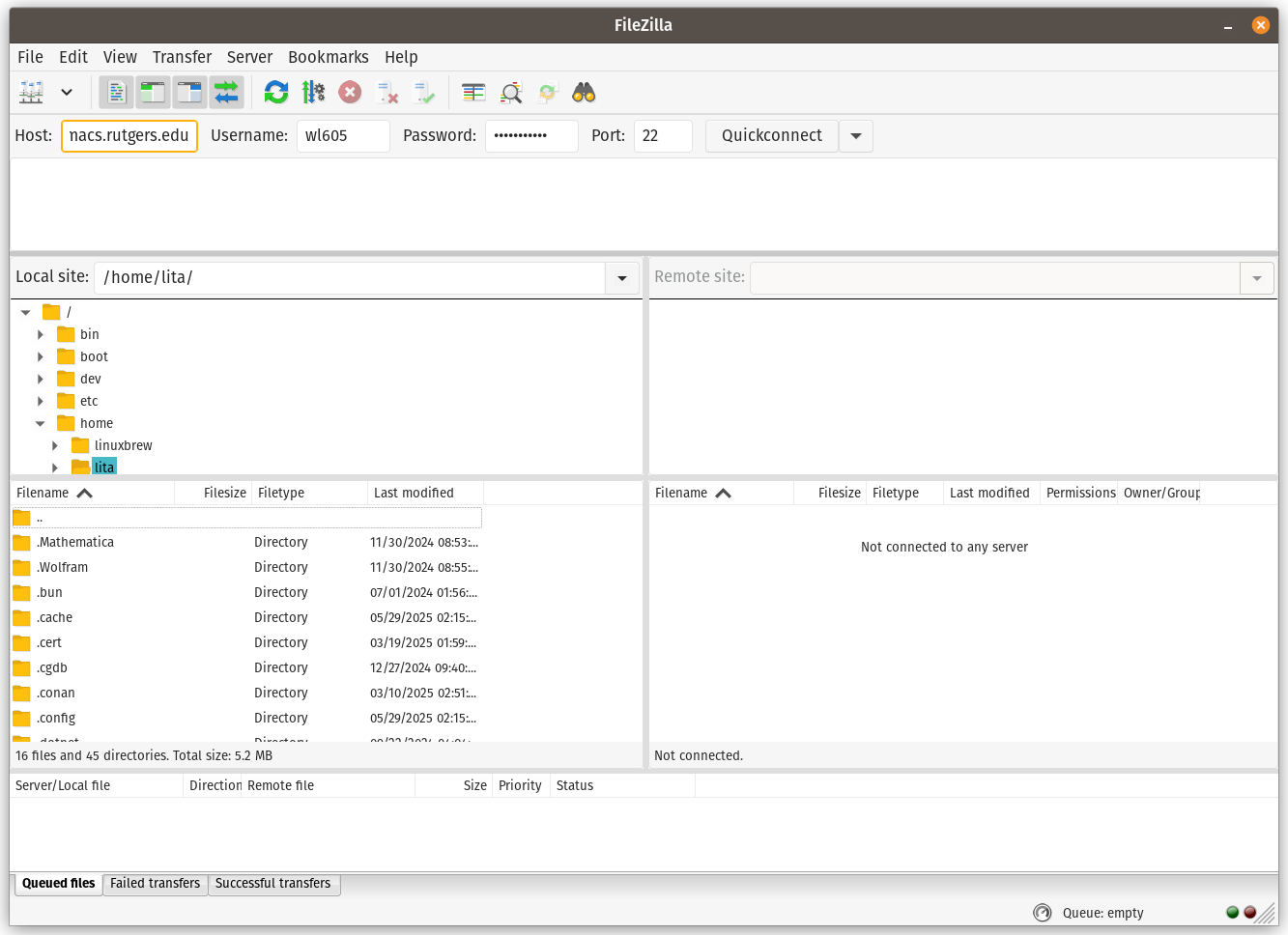Switch to Successful transfers tab

tap(273, 884)
